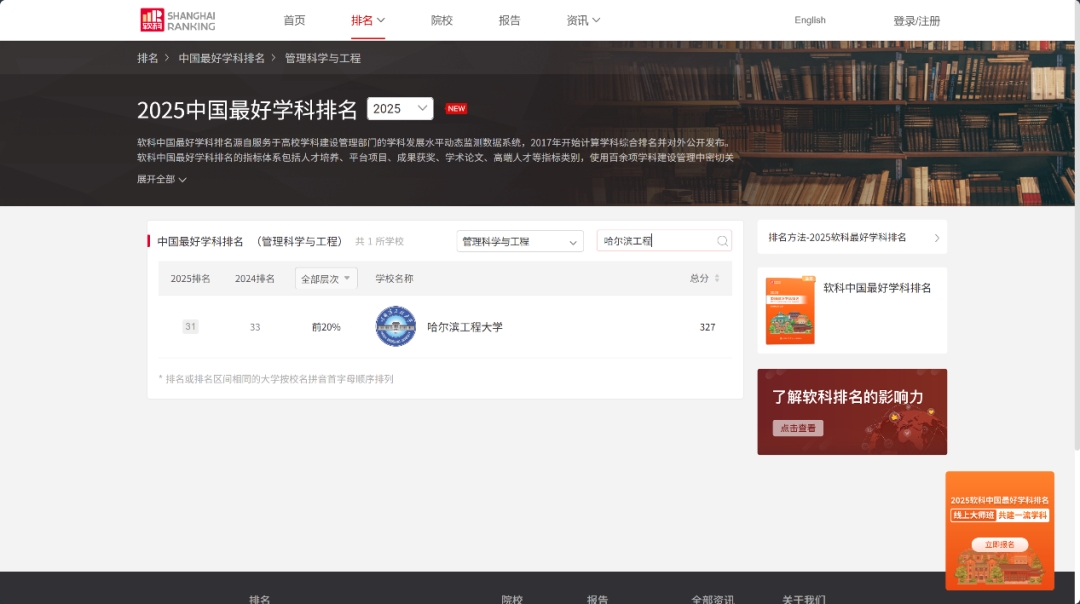Click the school search input field
Image resolution: width=1080 pixels, height=604 pixels.
(x=655, y=241)
